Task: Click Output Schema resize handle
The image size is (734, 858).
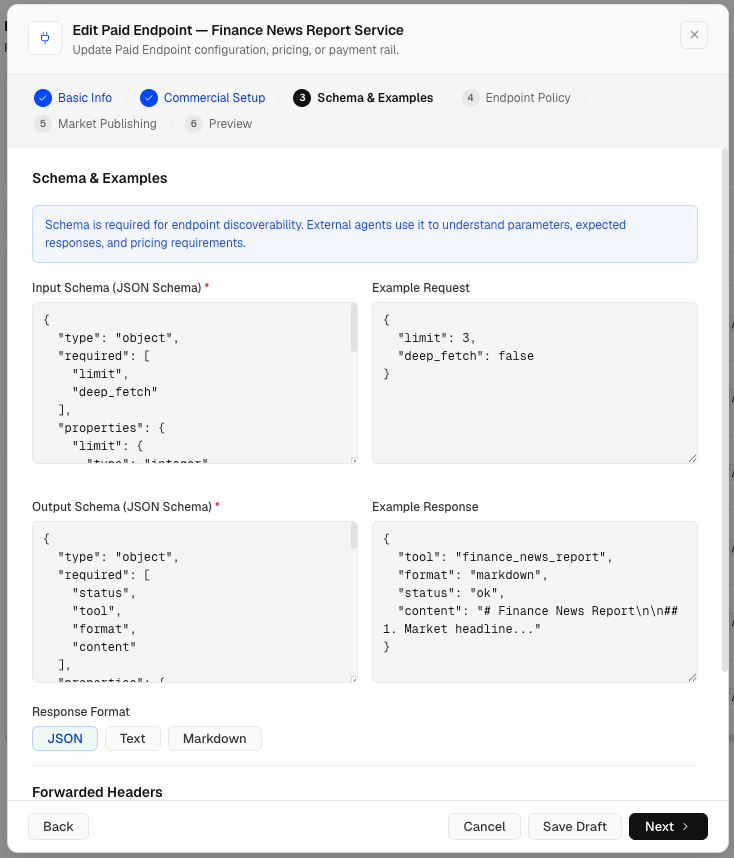Action: click(x=354, y=679)
